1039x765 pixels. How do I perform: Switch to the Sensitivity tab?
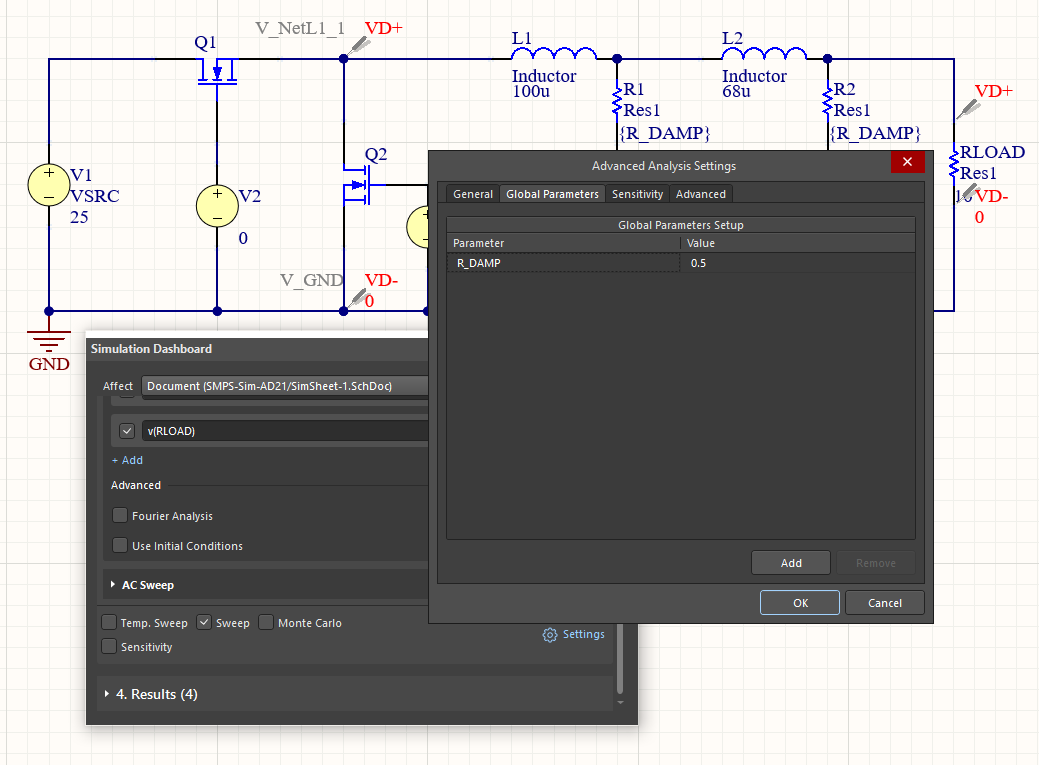pos(637,193)
